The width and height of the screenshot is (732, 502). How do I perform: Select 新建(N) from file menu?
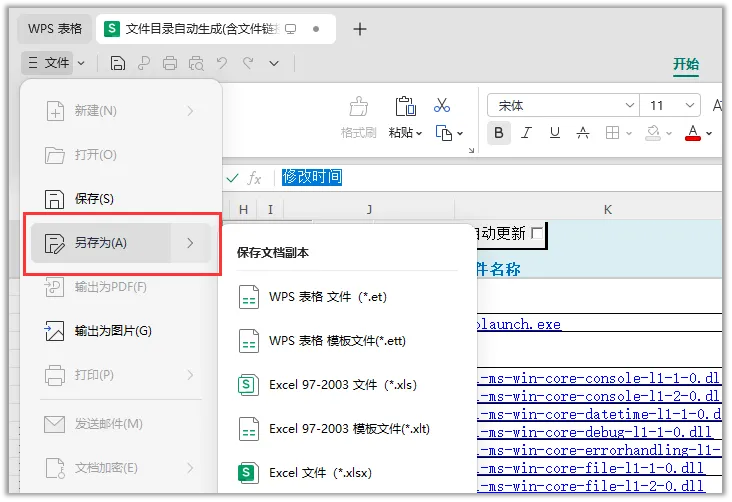tap(120, 111)
